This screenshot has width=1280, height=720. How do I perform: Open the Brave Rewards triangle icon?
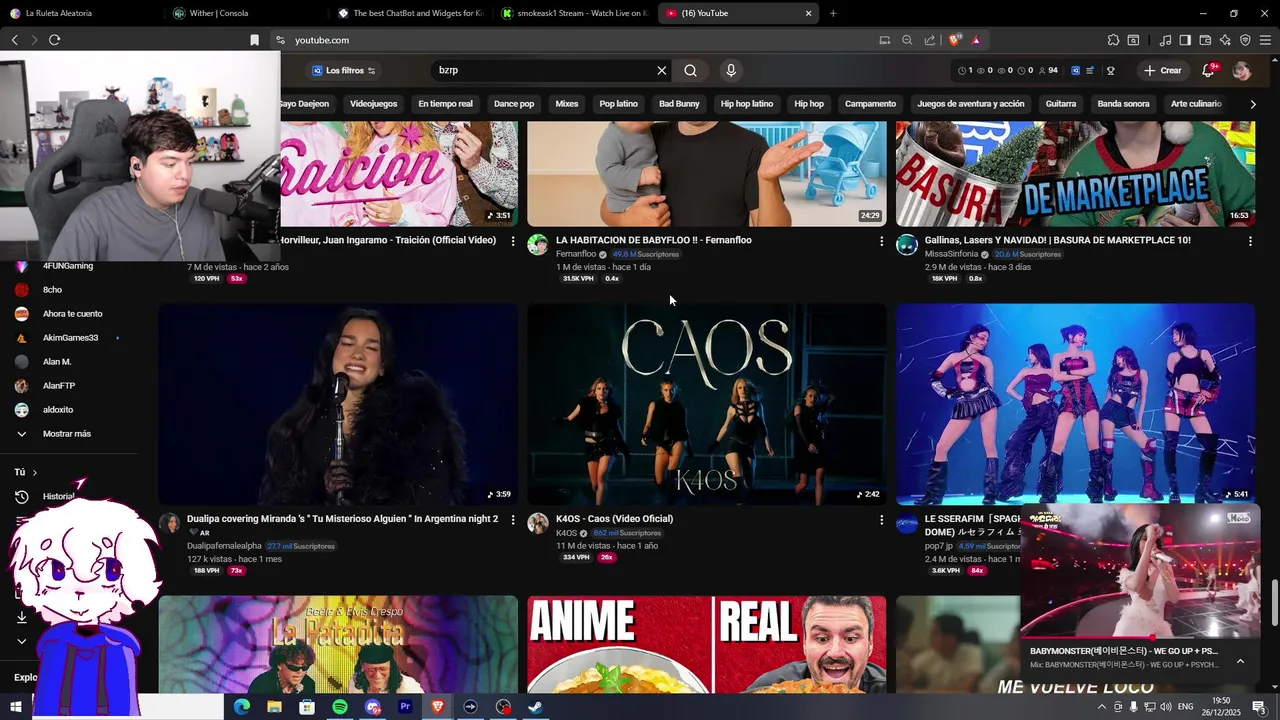pyautogui.click(x=975, y=40)
